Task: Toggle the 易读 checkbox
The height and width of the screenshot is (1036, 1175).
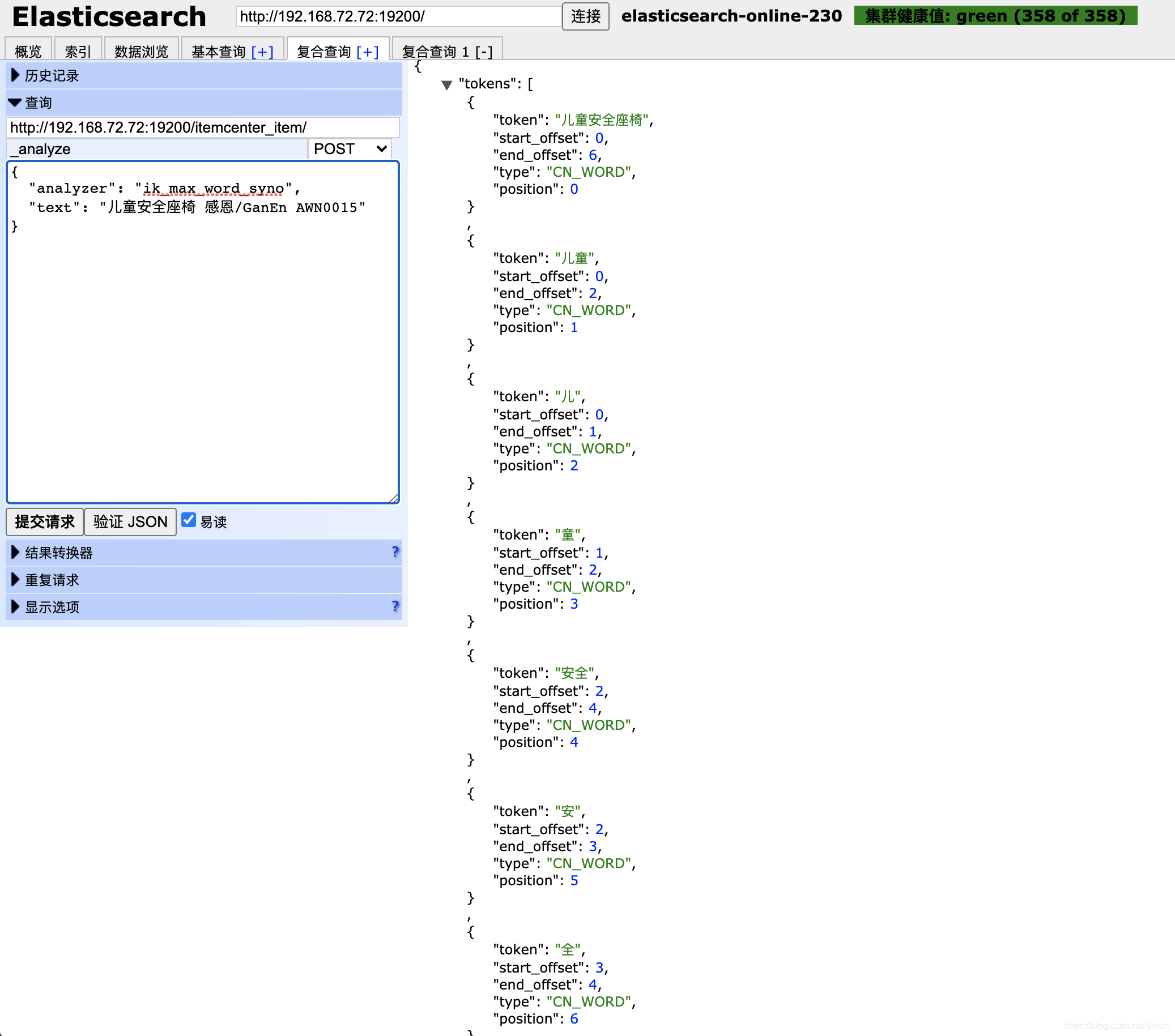Action: (x=189, y=520)
